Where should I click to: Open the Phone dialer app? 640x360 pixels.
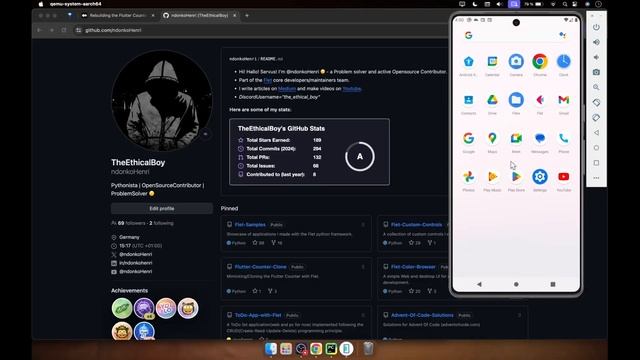[x=563, y=138]
